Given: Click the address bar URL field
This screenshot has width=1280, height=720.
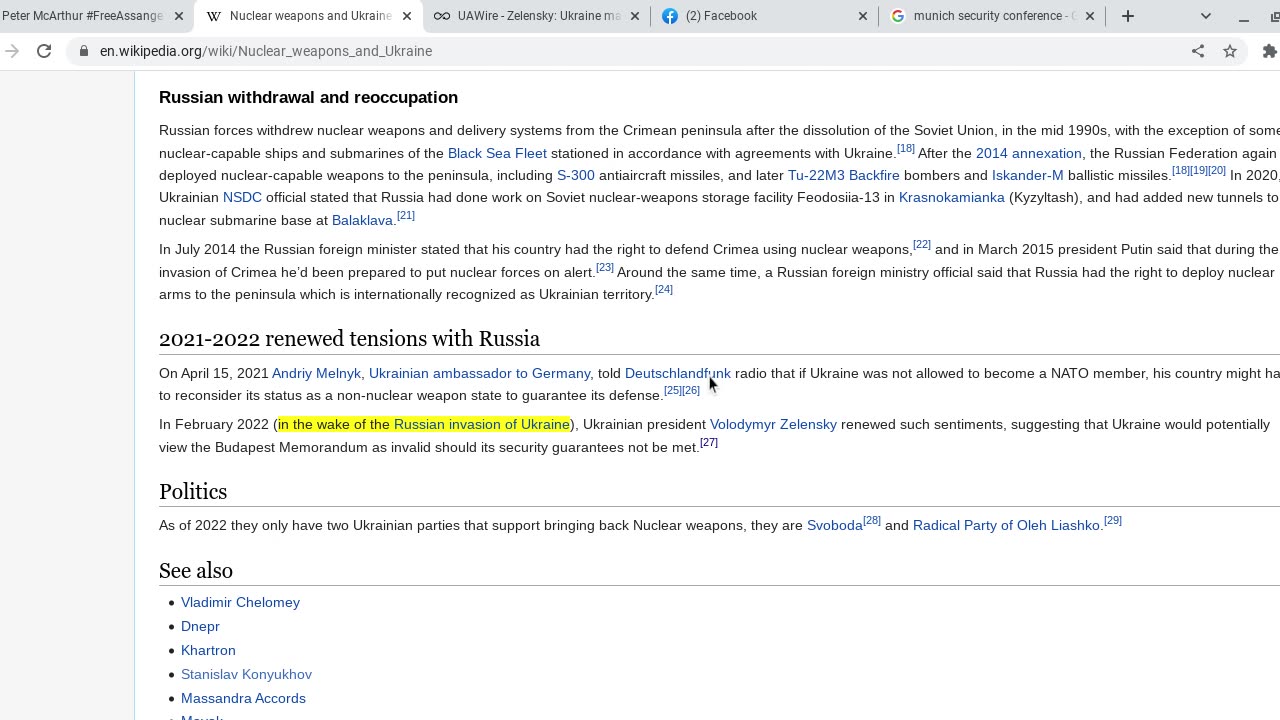Looking at the screenshot, I should pos(640,51).
